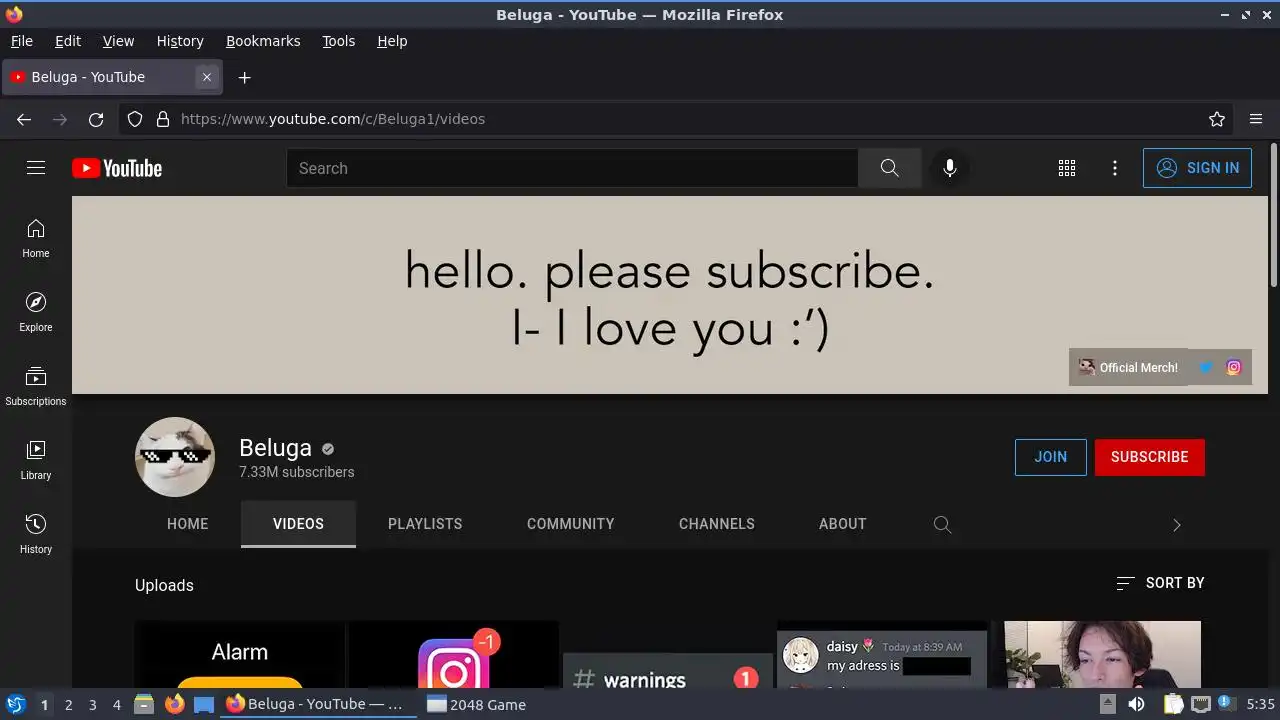
Task: Click the SIGN IN button
Action: point(1197,168)
